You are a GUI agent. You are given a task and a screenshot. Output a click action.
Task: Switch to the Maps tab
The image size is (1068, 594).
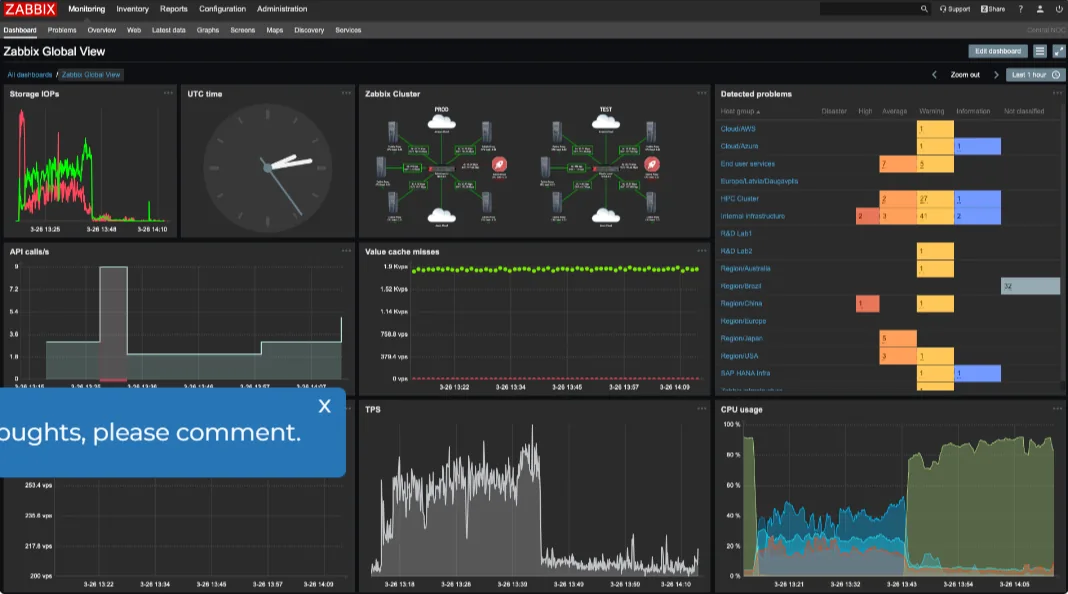click(274, 30)
